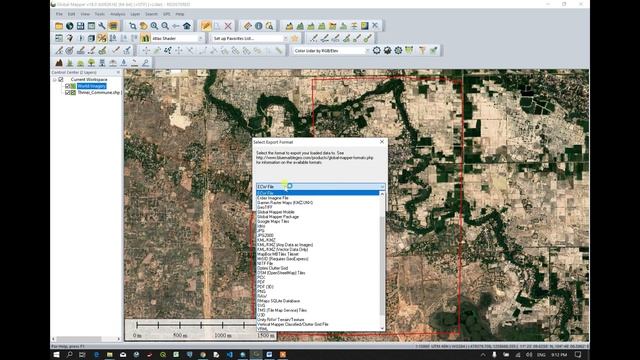The width and height of the screenshot is (640, 360).
Task: Open the Tools menu
Action: (100, 14)
